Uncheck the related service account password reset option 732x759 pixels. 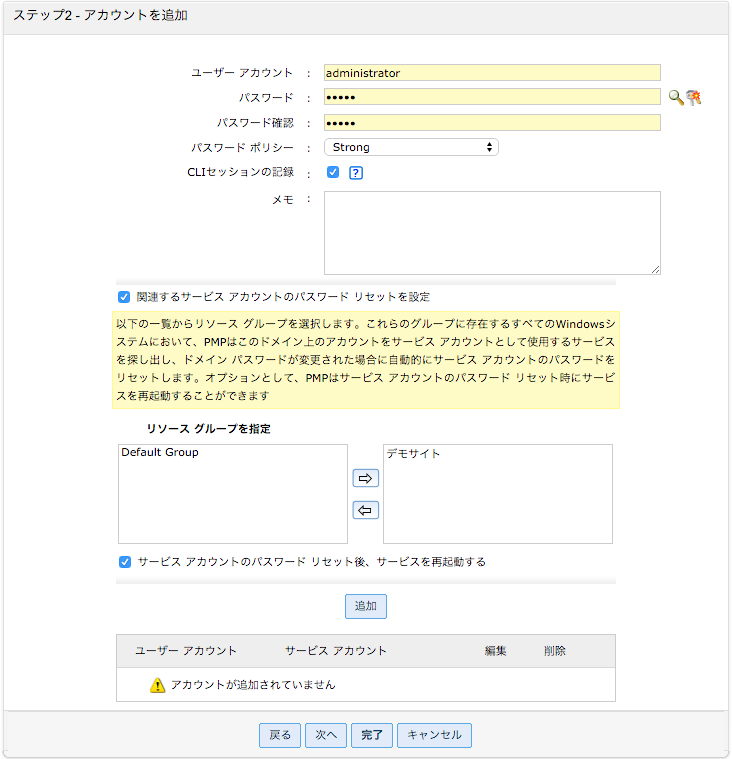coord(124,297)
